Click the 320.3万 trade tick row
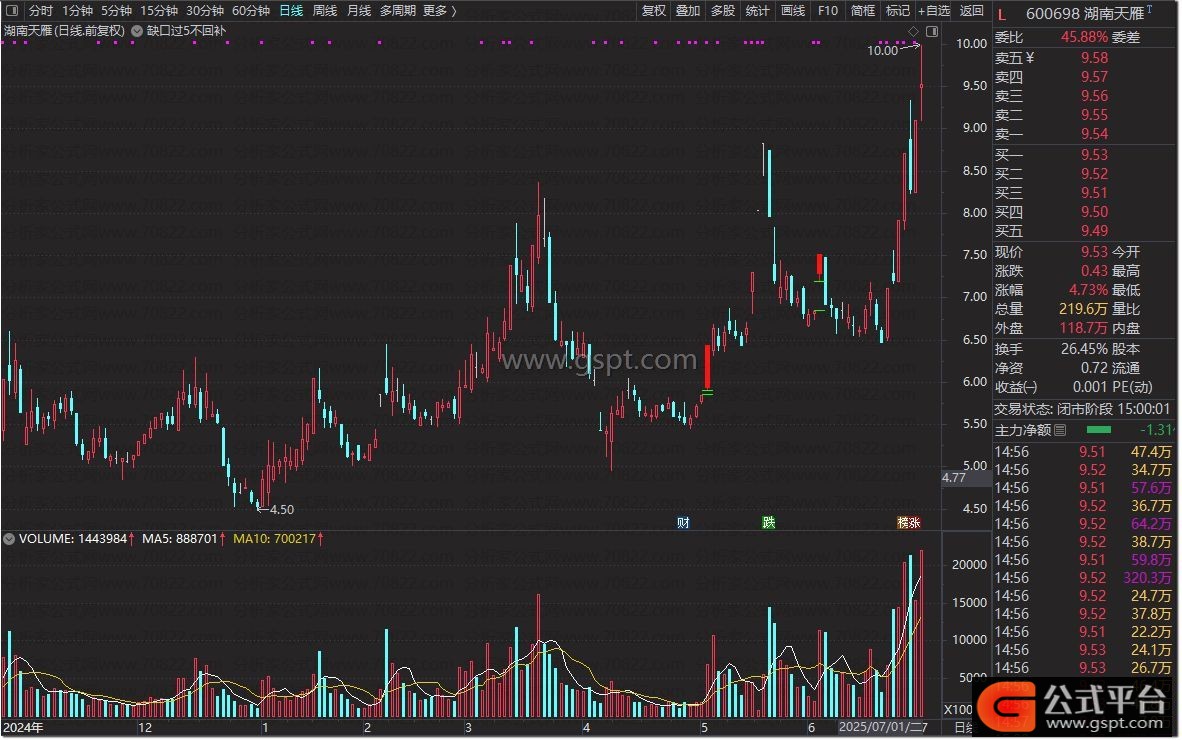Image resolution: width=1182 pixels, height=740 pixels. pos(1086,578)
